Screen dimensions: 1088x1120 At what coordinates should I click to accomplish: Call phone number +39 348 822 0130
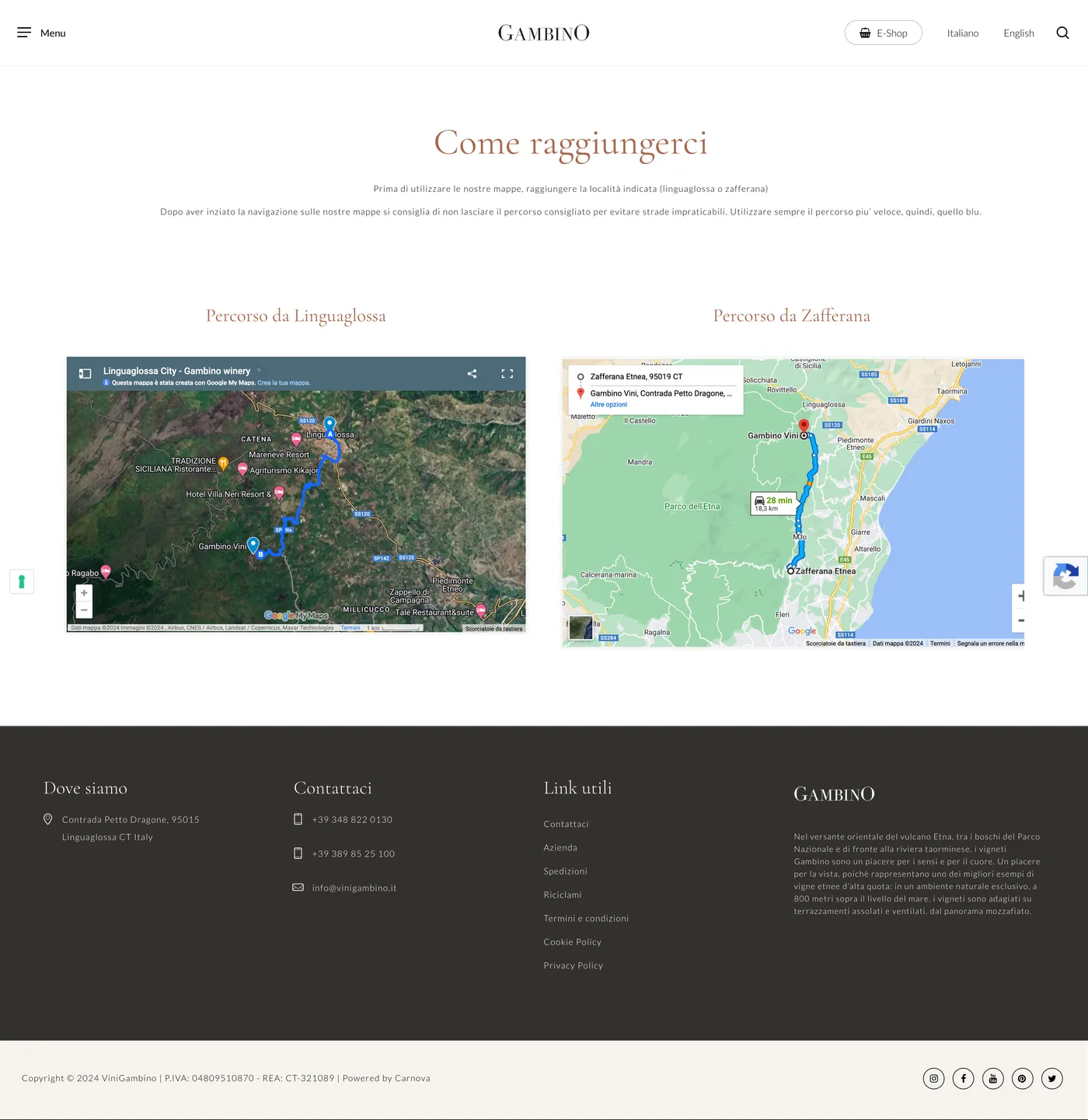(x=352, y=819)
